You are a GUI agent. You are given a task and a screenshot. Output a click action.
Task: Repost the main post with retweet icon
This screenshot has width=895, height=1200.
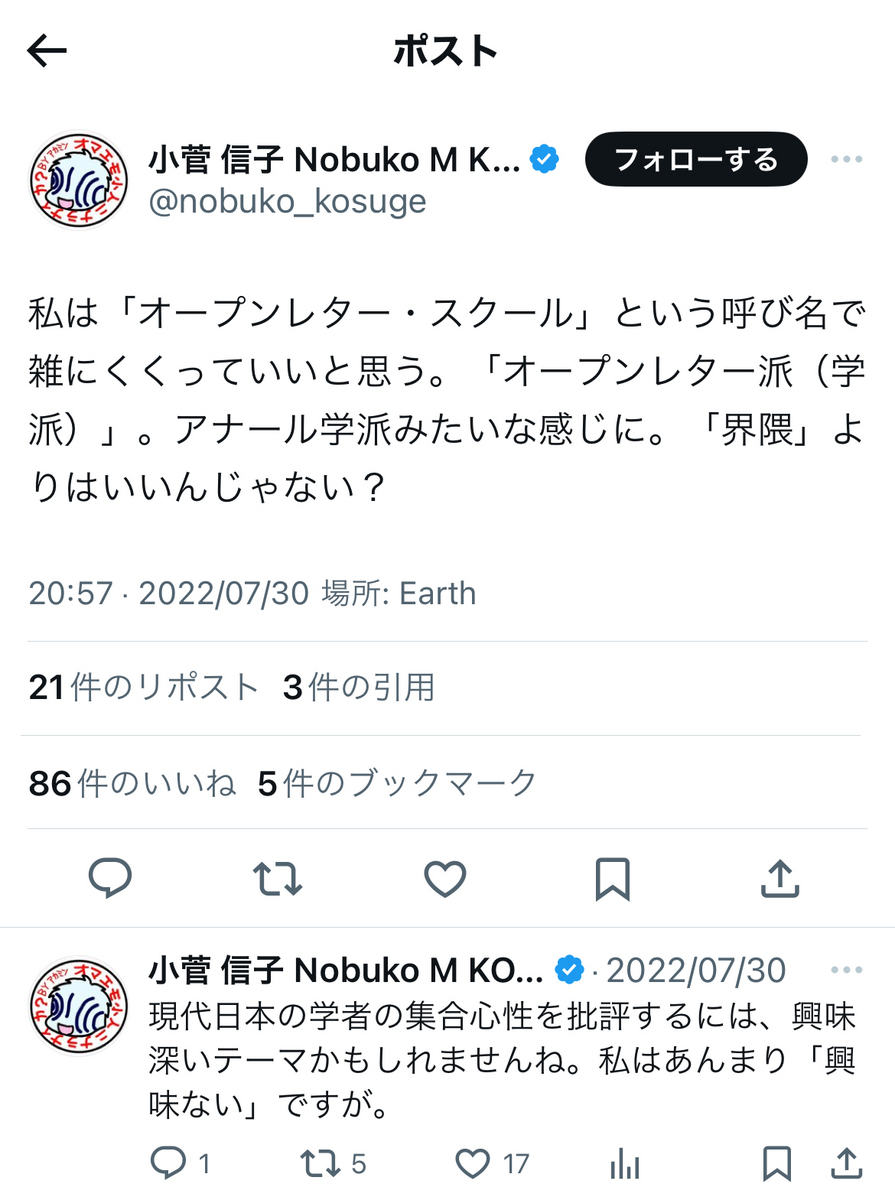tap(277, 879)
